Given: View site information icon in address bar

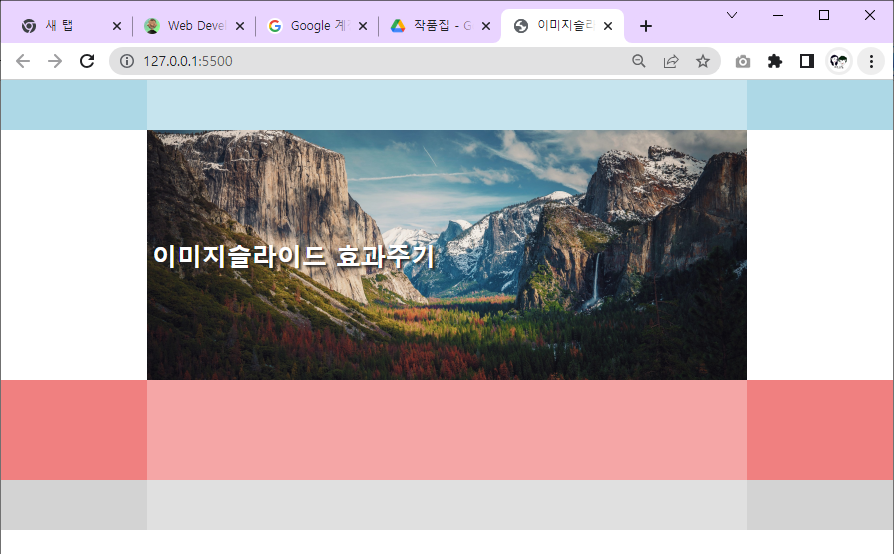Looking at the screenshot, I should (127, 61).
